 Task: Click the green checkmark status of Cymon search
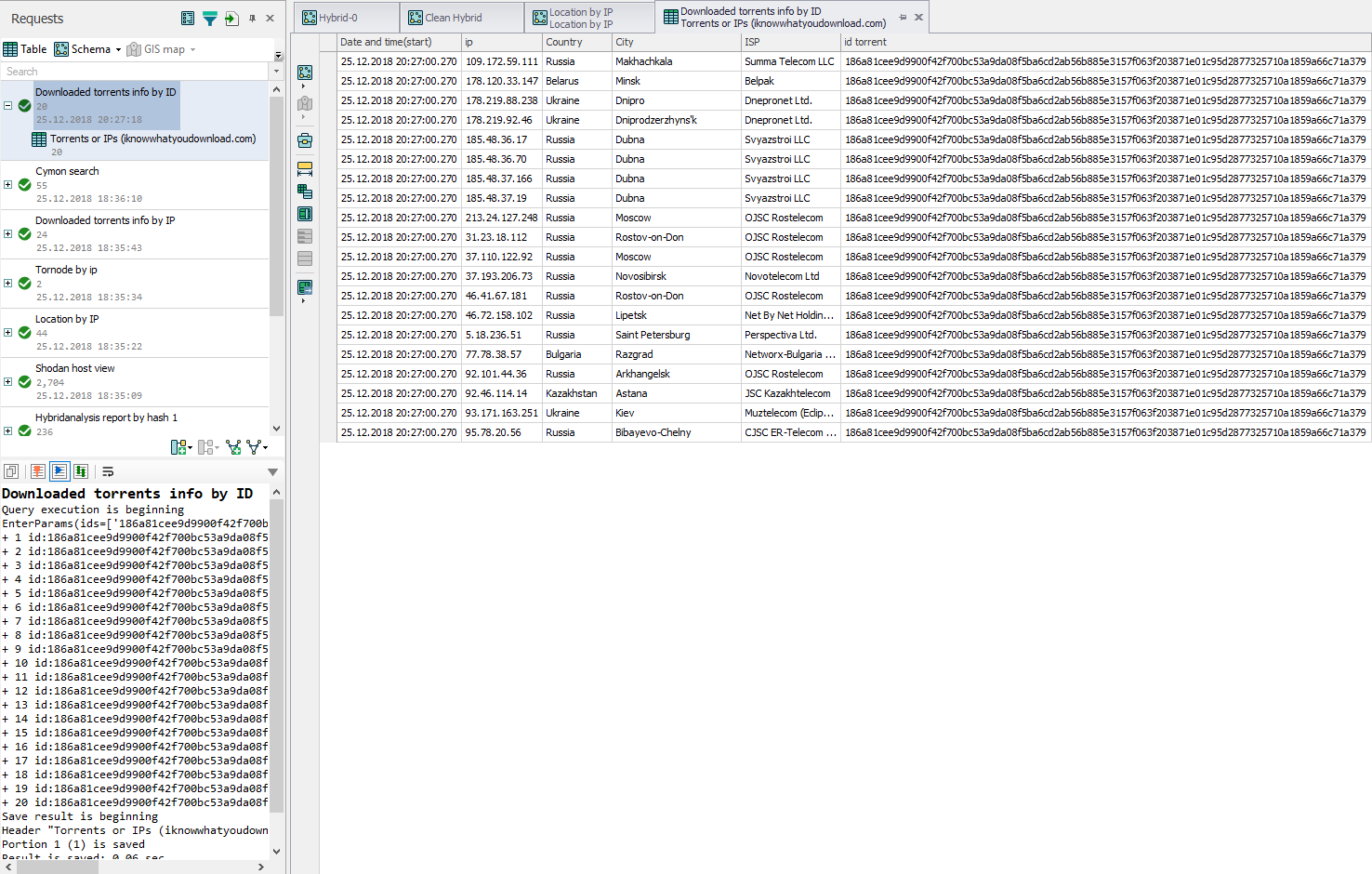[25, 185]
